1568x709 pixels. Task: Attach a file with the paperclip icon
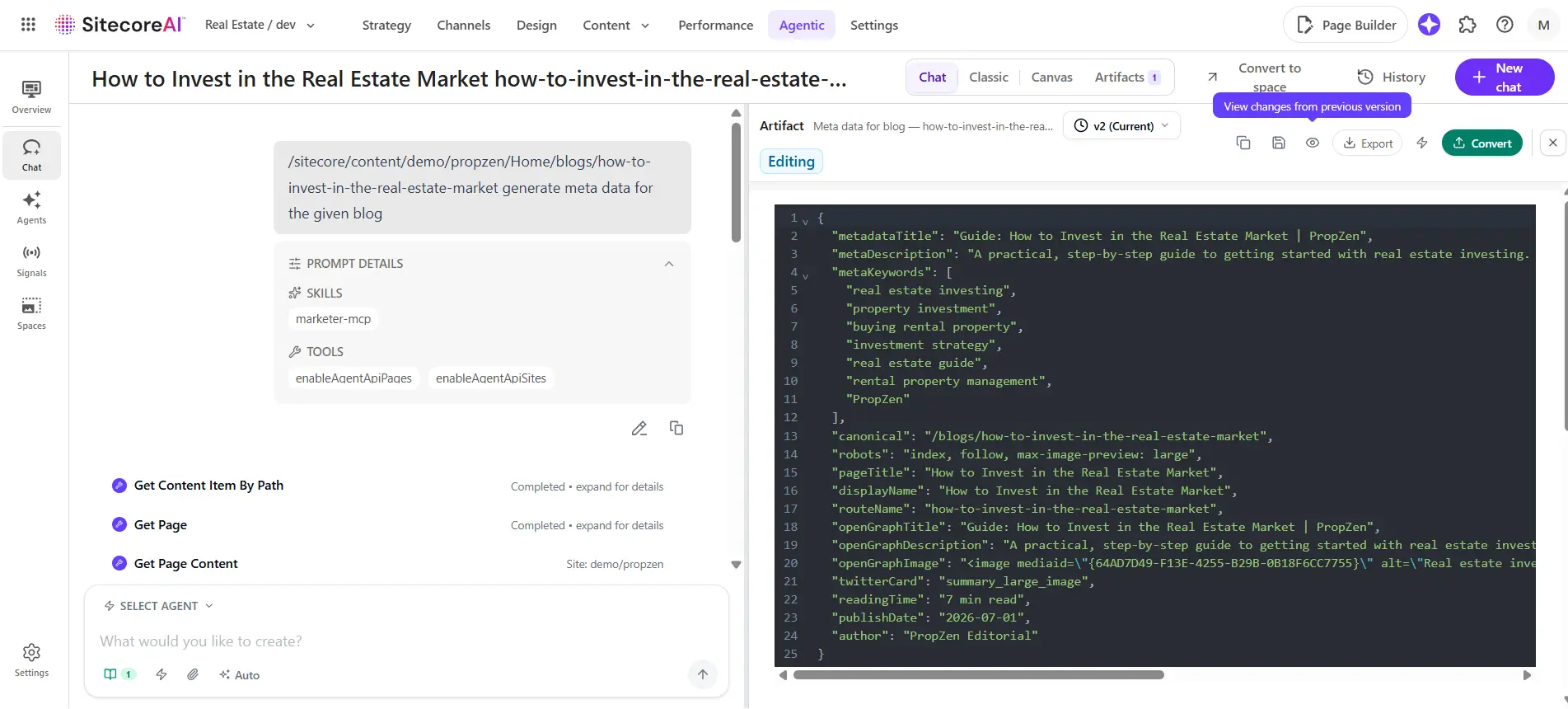(x=193, y=674)
